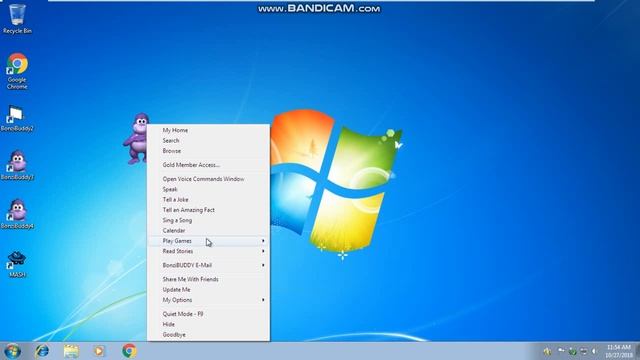Image resolution: width=640 pixels, height=360 pixels.
Task: Click the volume speaker tray icon
Action: (594, 351)
